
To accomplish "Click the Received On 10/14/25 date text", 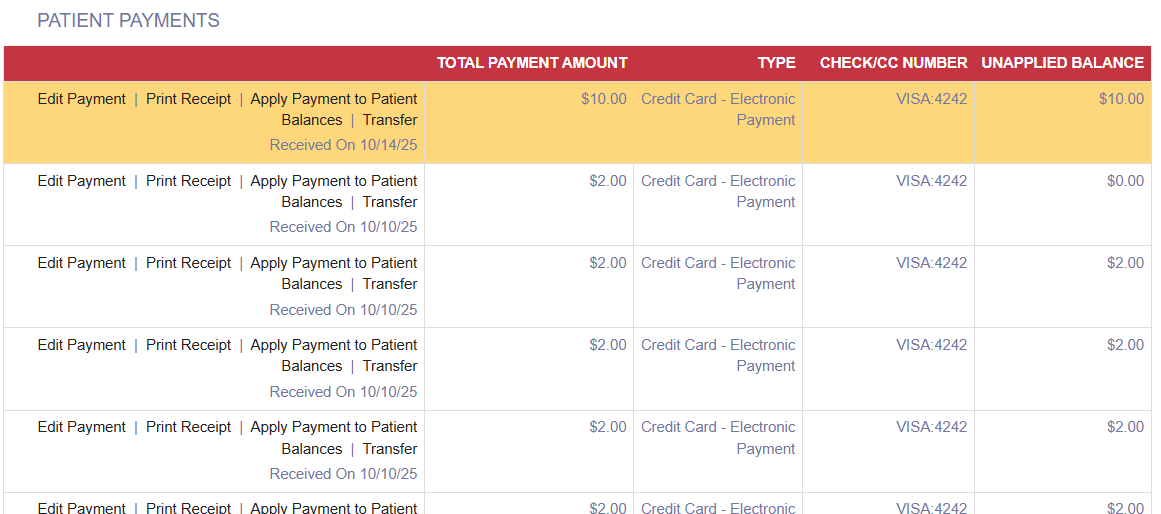I will tap(343, 145).
